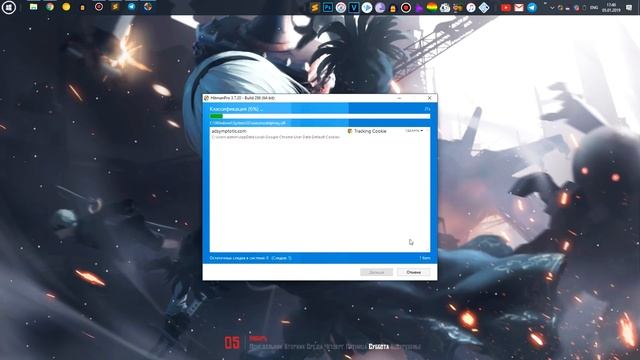The width and height of the screenshot is (640, 360).
Task: Open the purple circle app icon
Action: [x=380, y=7]
